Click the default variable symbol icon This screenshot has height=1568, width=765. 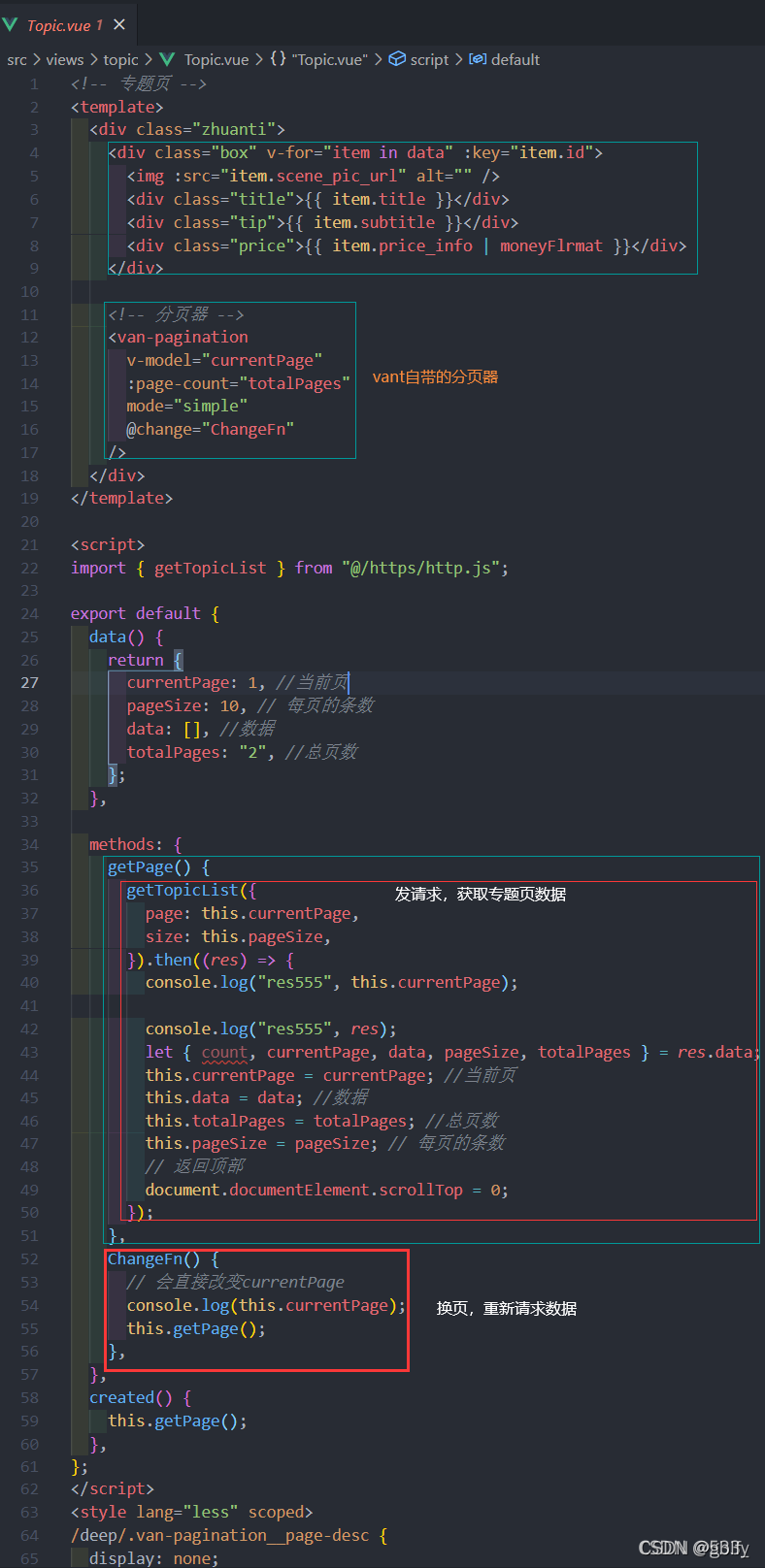478,59
